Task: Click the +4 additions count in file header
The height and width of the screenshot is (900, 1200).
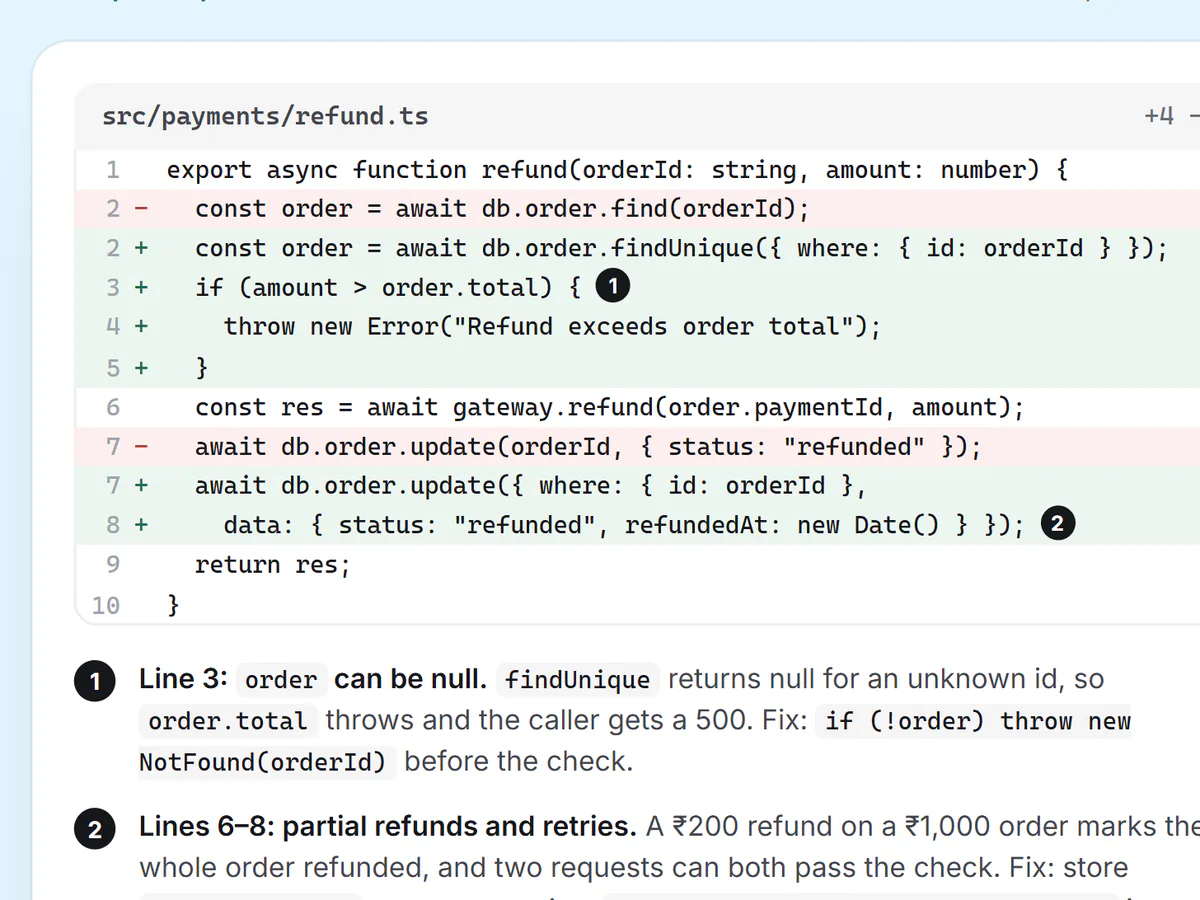Action: tap(1159, 116)
